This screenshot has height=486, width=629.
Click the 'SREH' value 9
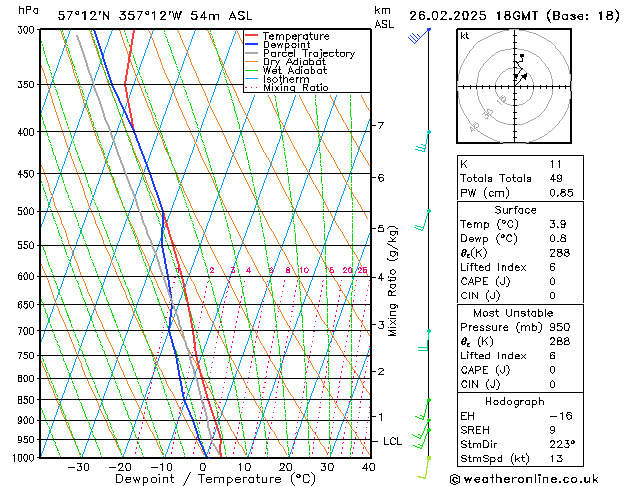coord(552,430)
